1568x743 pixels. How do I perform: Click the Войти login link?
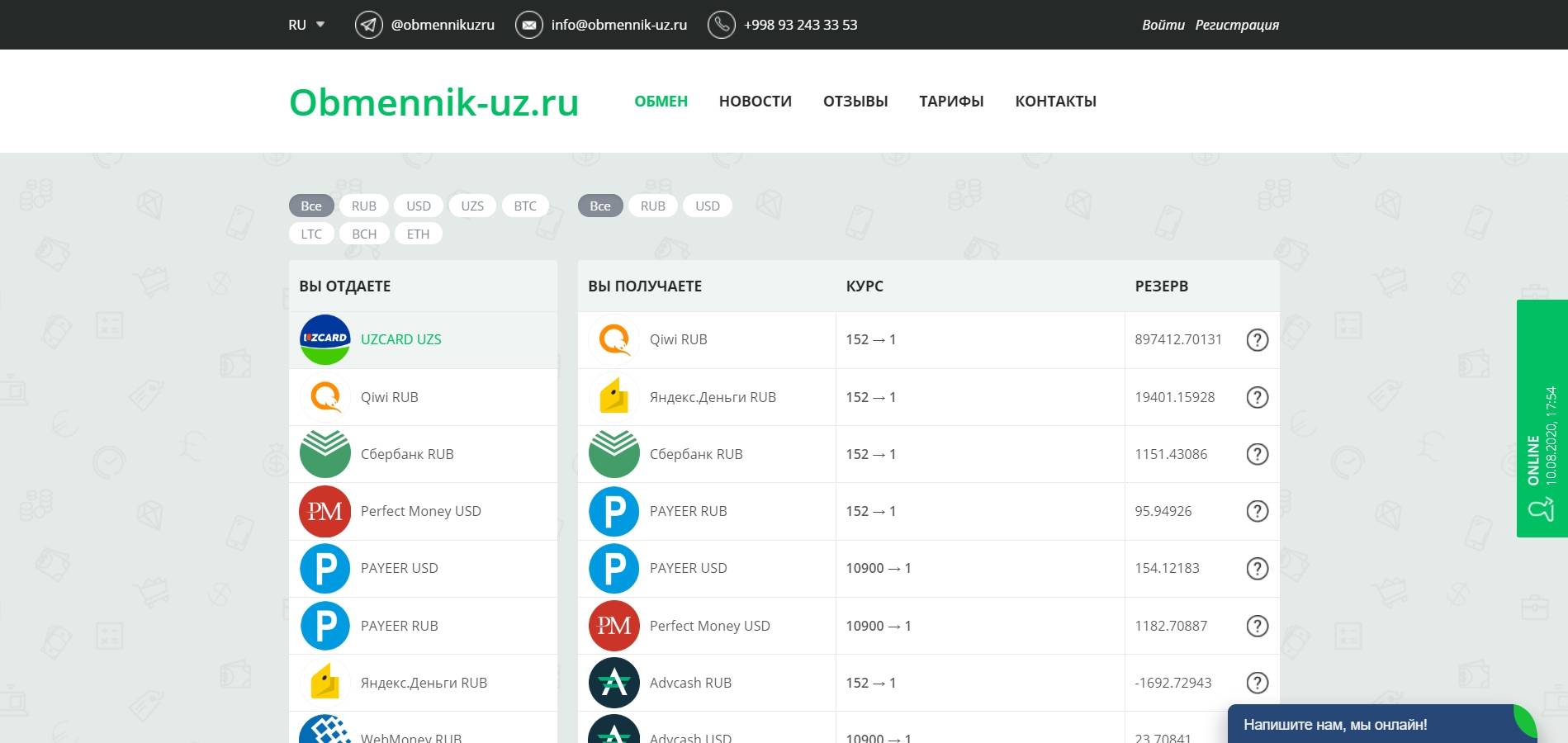(1163, 25)
